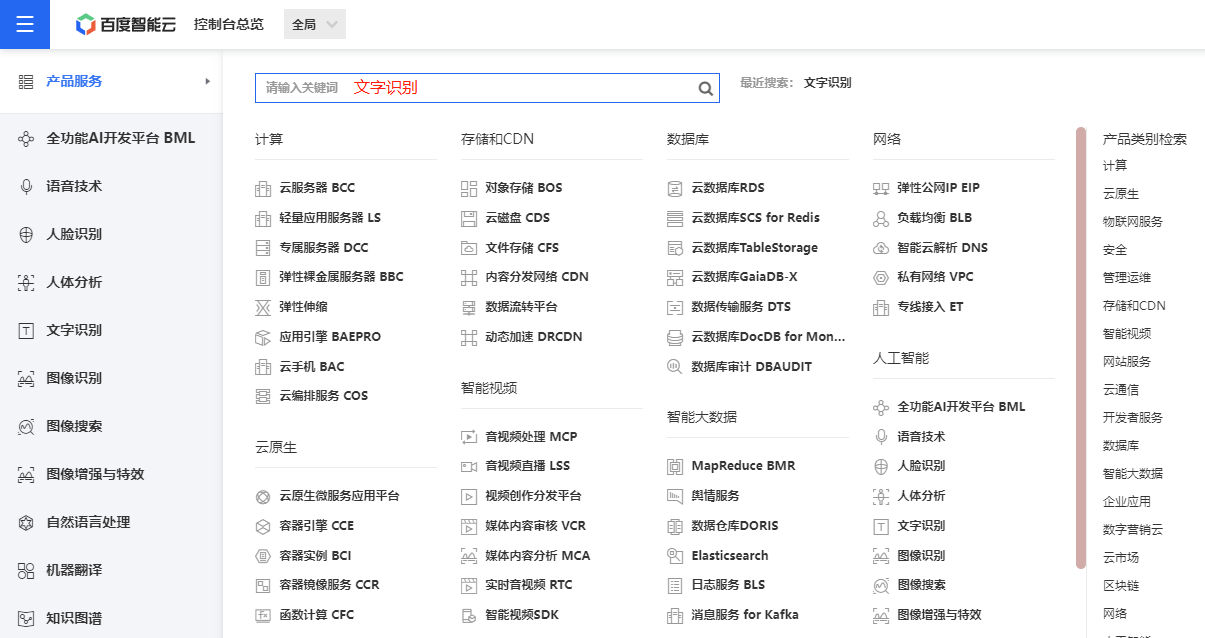Screen dimensions: 1205x638
Task: Expand the 产品服务 arrow in sidebar
Action: pos(208,81)
